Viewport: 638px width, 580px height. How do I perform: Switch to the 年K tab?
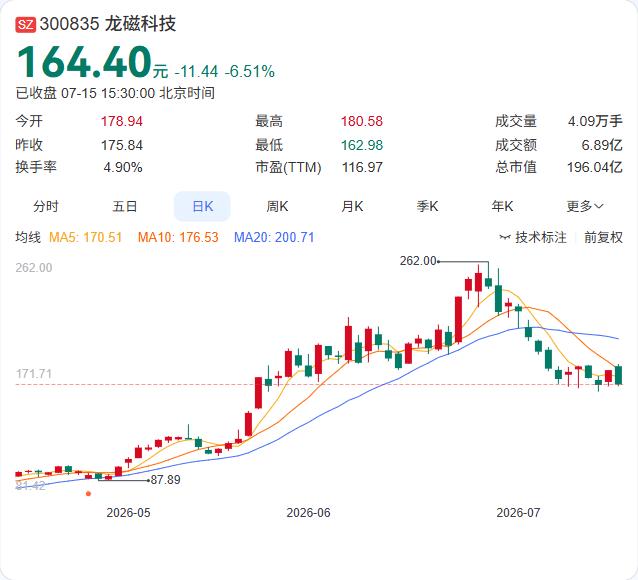502,206
